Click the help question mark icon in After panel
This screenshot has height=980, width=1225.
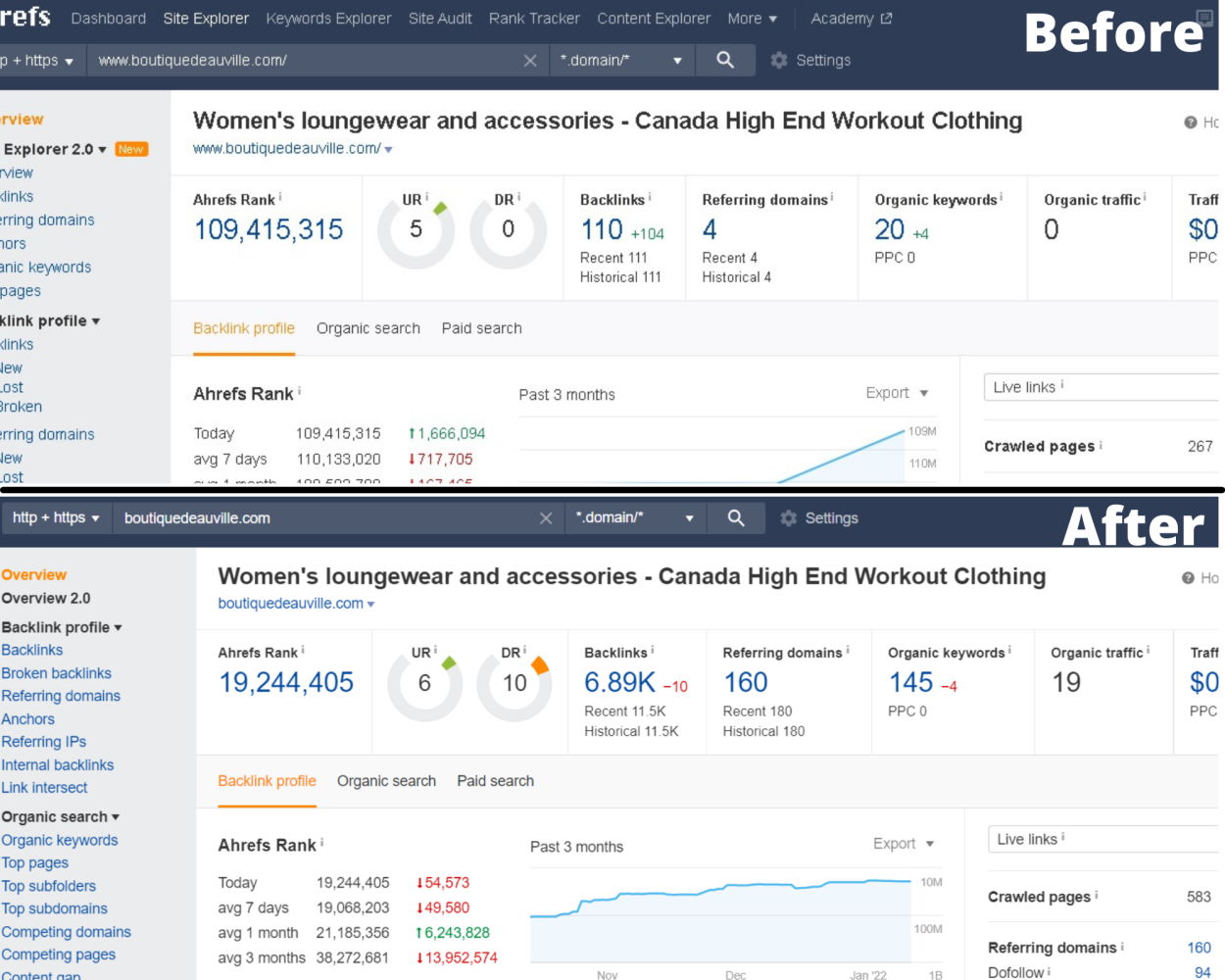1188,578
